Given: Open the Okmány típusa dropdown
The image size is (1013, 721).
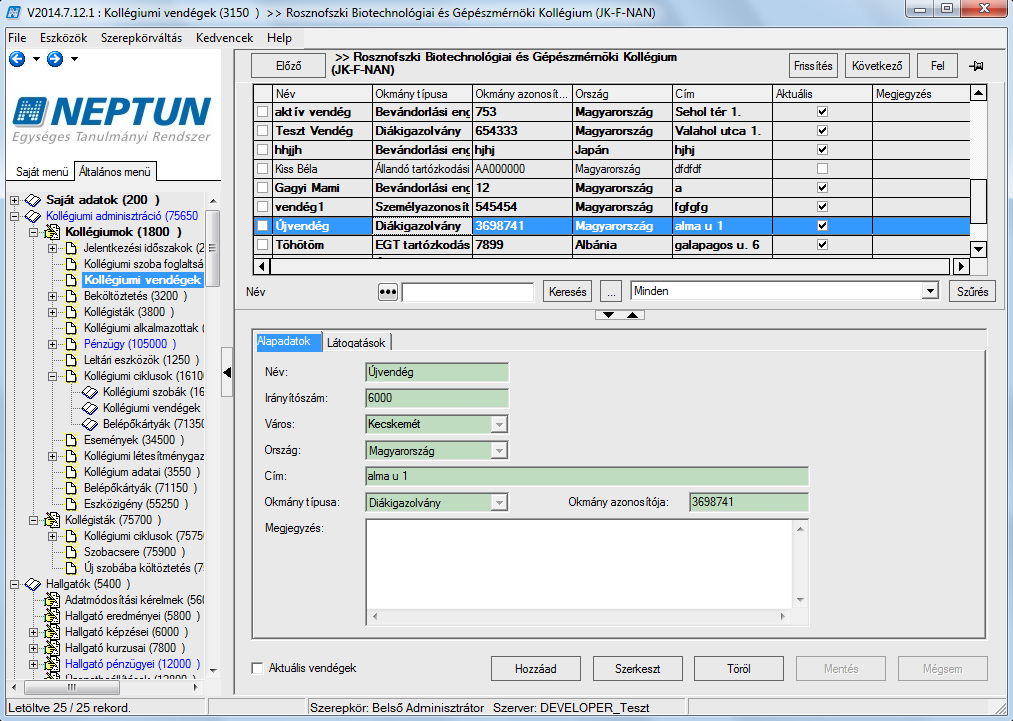Looking at the screenshot, I should coord(499,503).
